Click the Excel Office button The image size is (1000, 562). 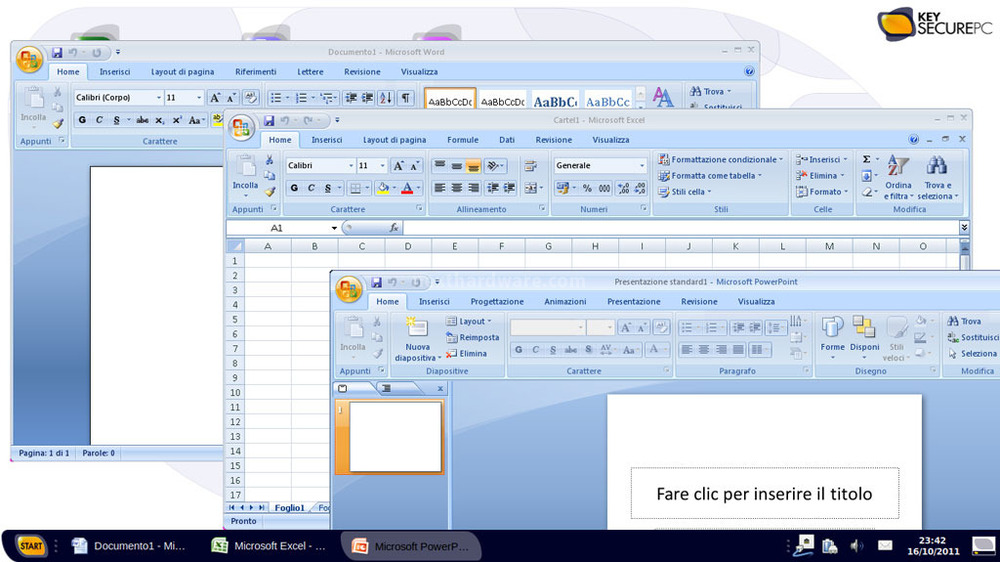(241, 128)
